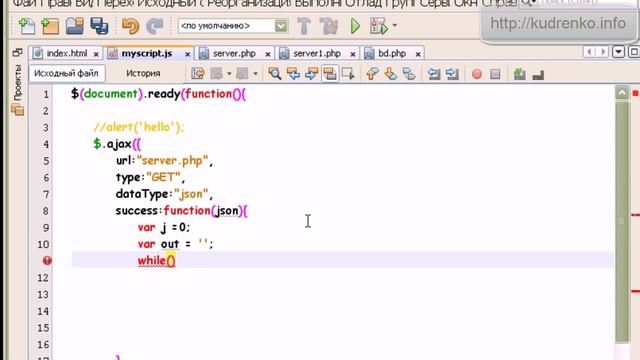Click the url:"server.php" line of code
Image resolution: width=640 pixels, height=360 pixels.
164,161
